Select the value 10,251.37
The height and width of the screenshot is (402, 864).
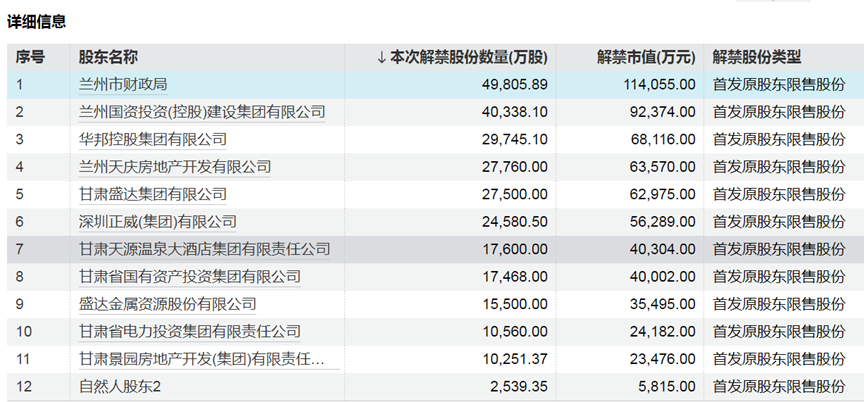514,359
